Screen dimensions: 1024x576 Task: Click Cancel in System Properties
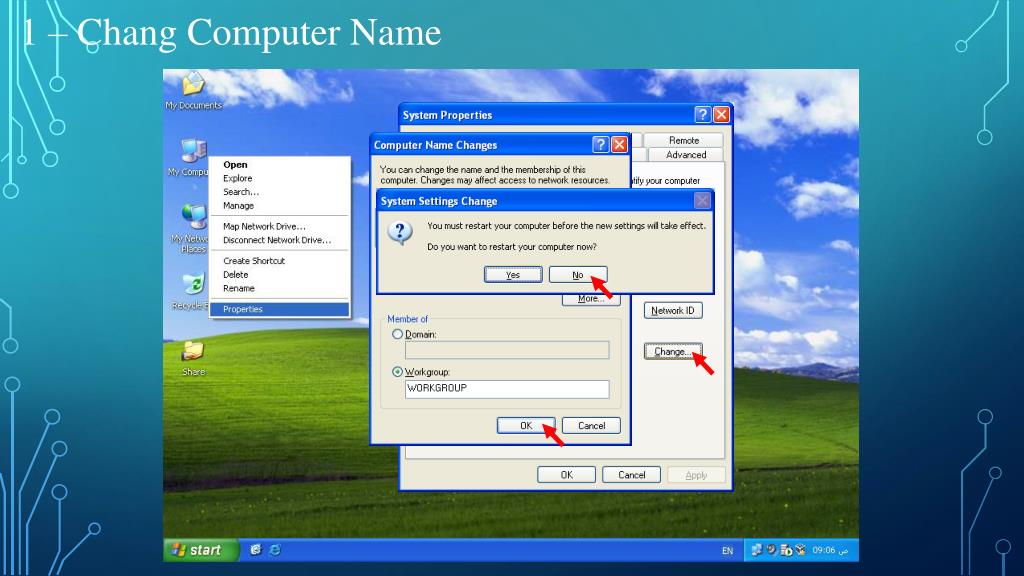pyautogui.click(x=632, y=475)
